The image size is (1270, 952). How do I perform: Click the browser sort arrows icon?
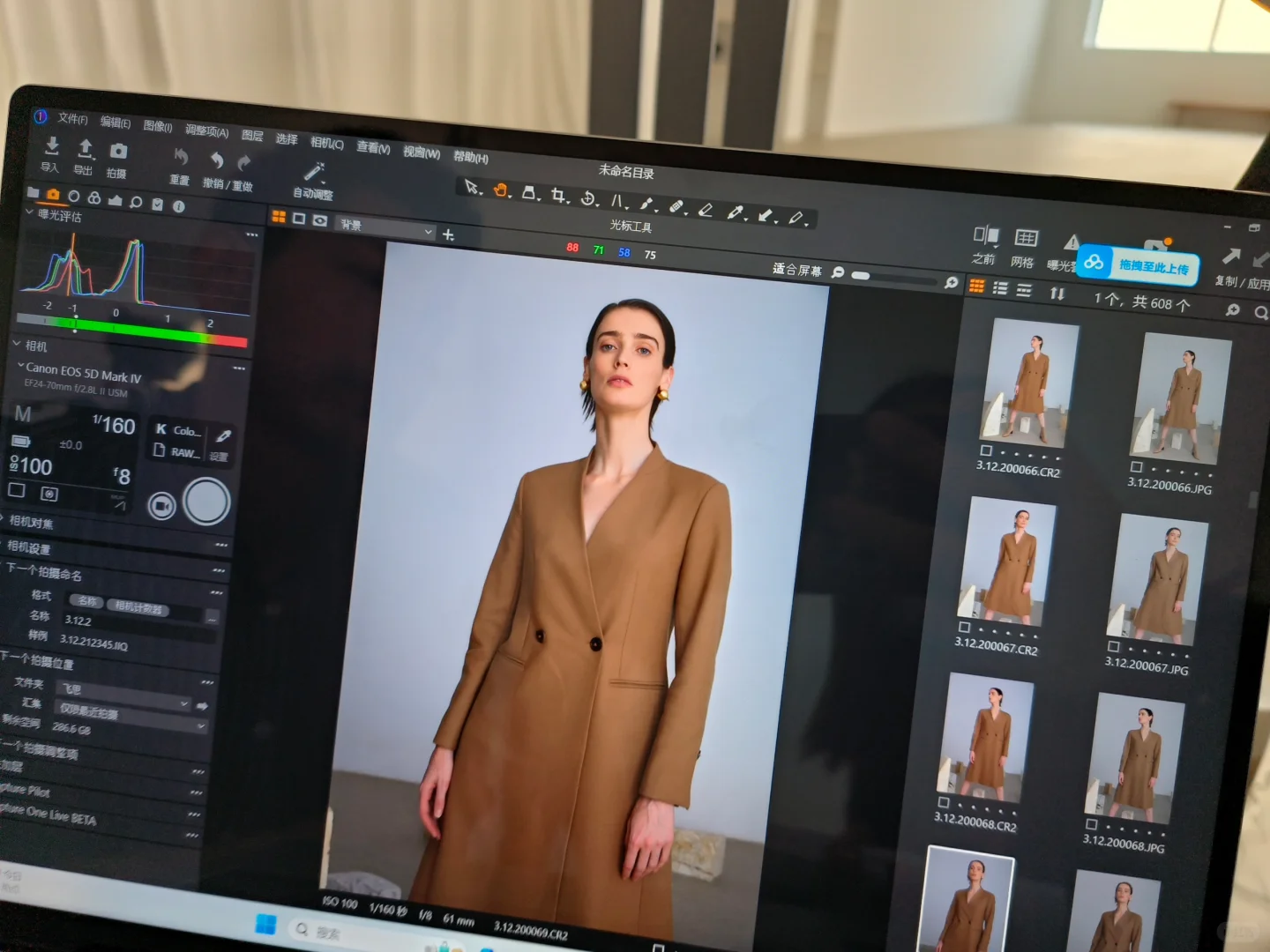(x=1057, y=293)
